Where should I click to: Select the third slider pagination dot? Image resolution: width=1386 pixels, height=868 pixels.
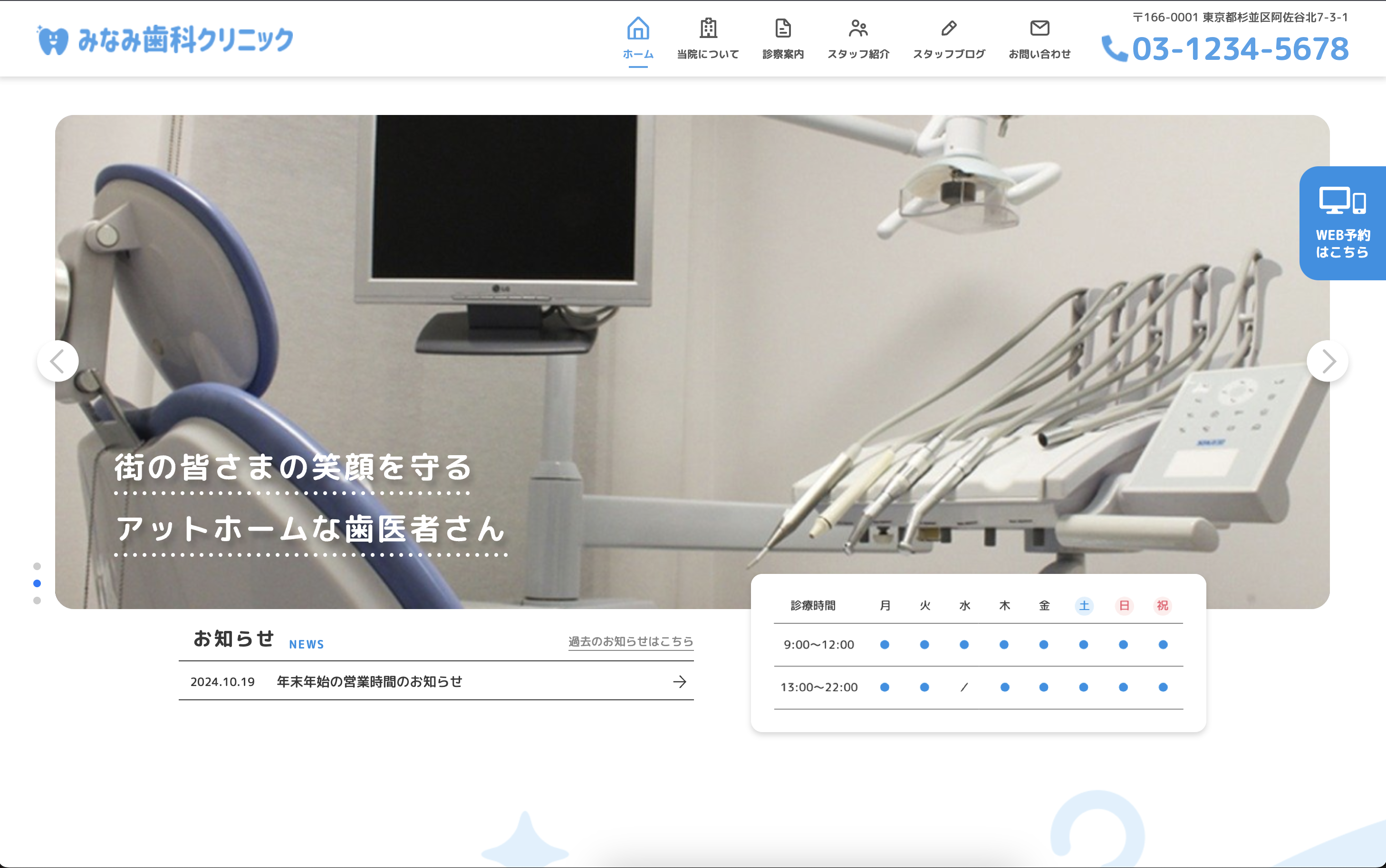pyautogui.click(x=38, y=601)
